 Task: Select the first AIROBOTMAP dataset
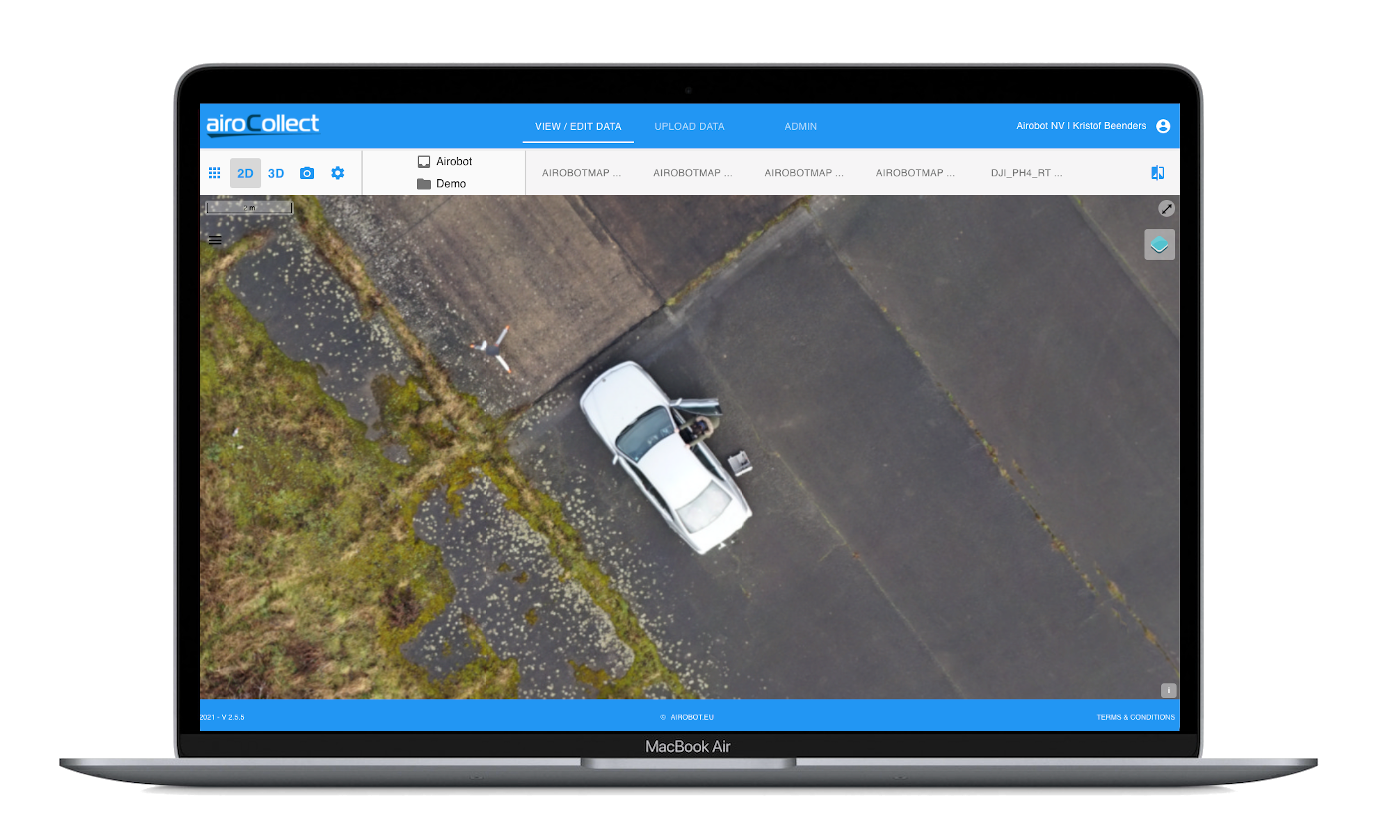click(581, 173)
